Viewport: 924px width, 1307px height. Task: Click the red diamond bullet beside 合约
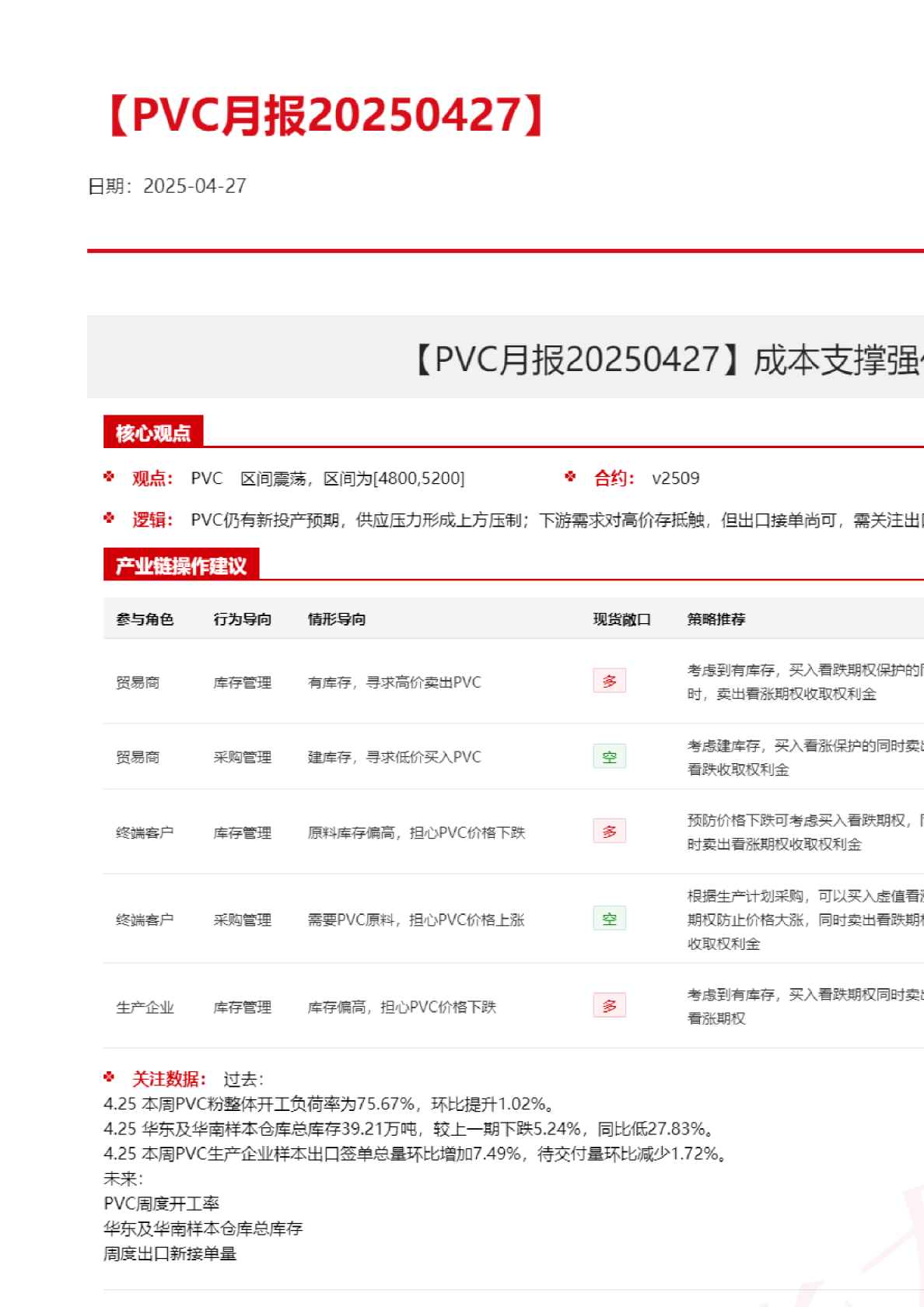tap(570, 477)
